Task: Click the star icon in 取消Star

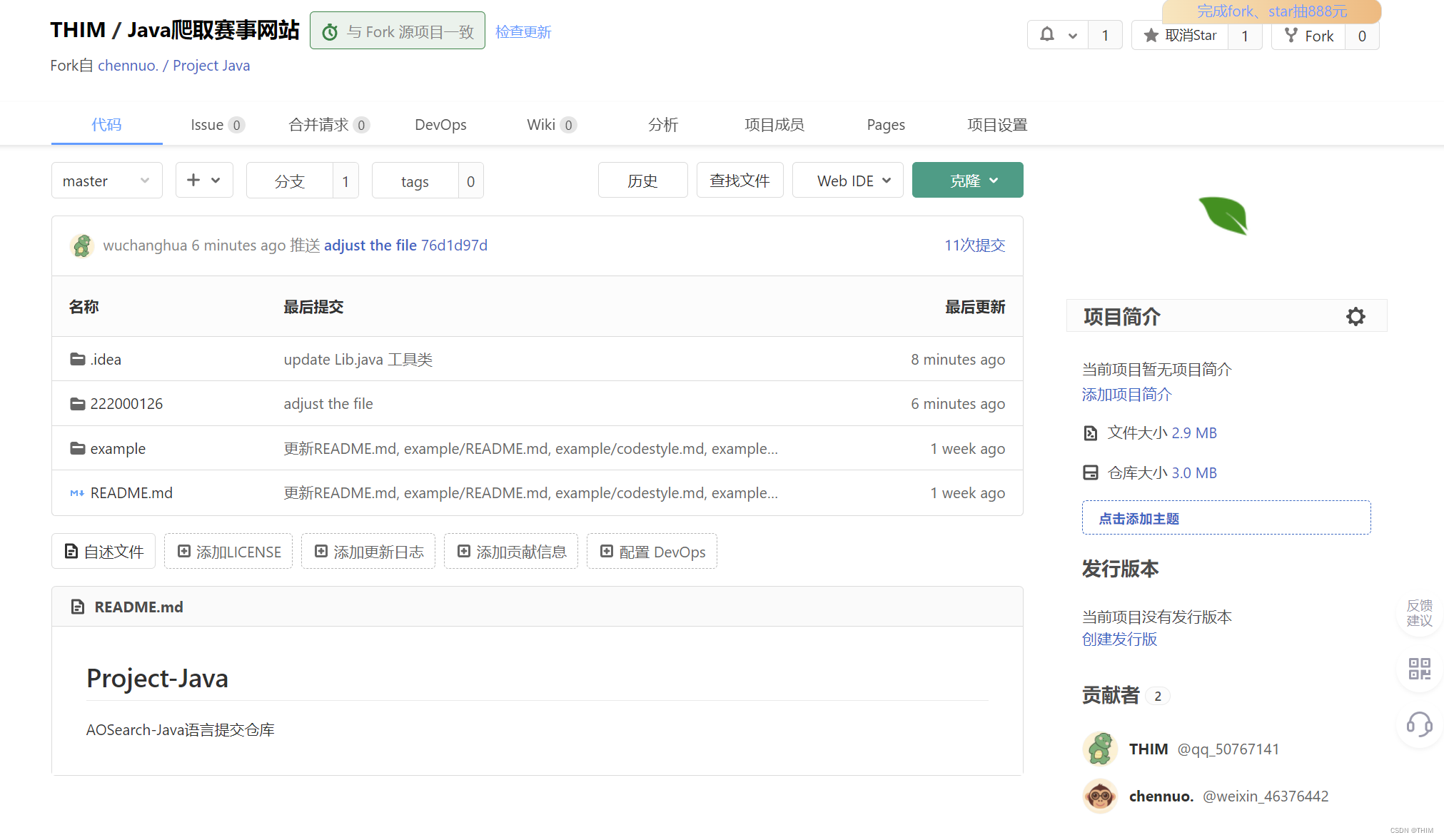Action: pyautogui.click(x=1151, y=36)
